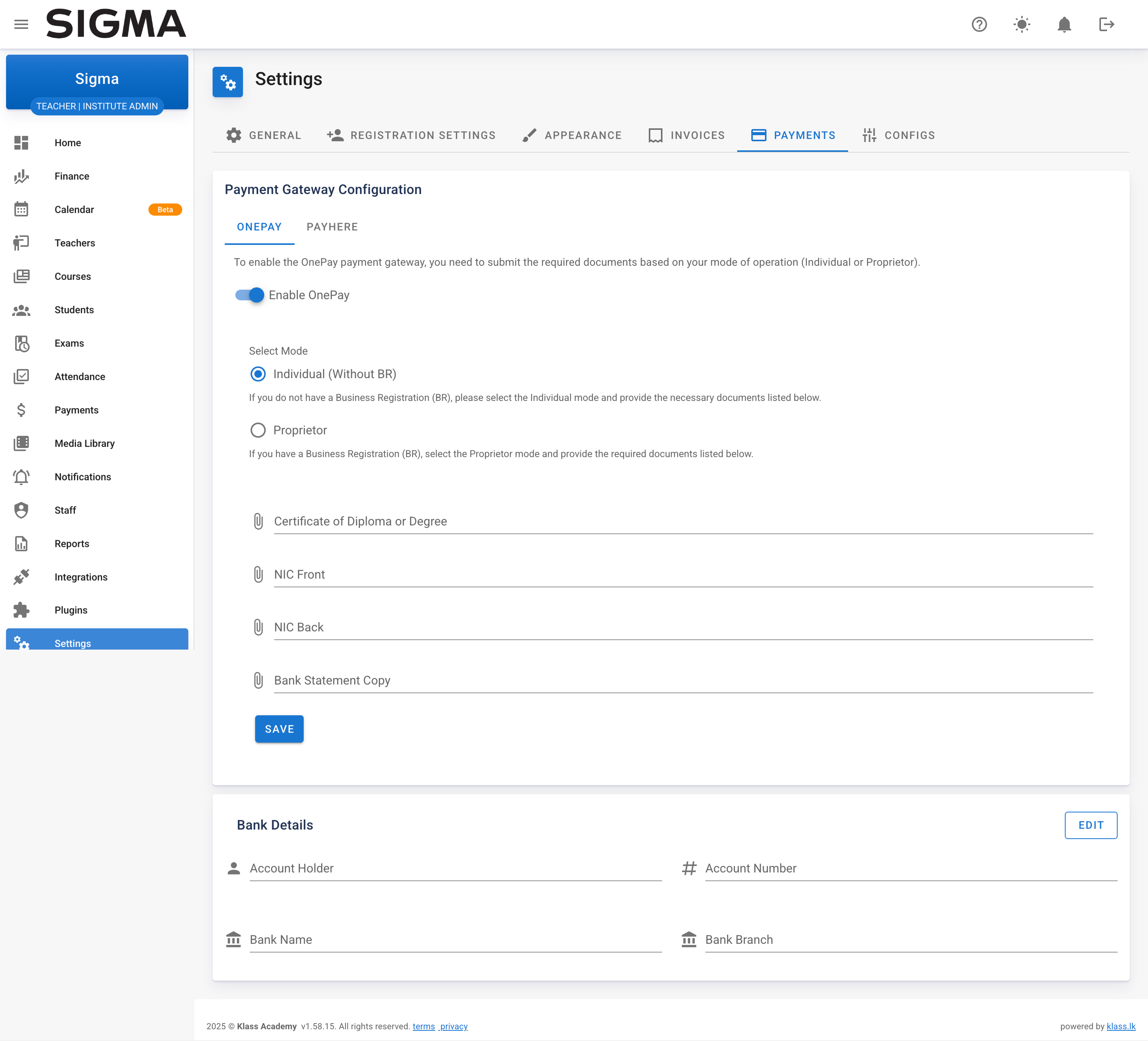Open Media Library in the sidebar
This screenshot has height=1041, width=1148.
coord(84,443)
